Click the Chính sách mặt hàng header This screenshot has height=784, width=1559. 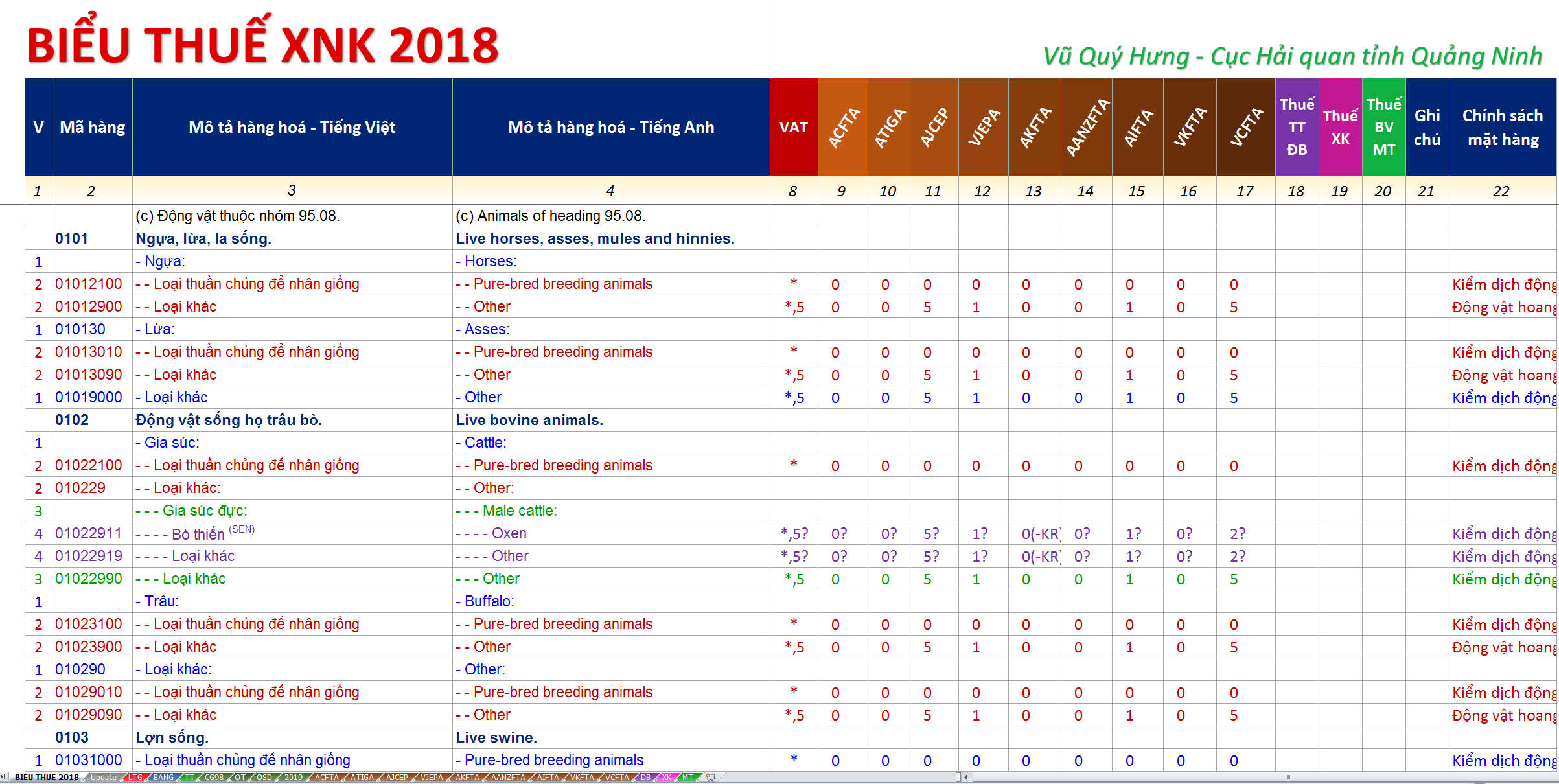point(1502,127)
